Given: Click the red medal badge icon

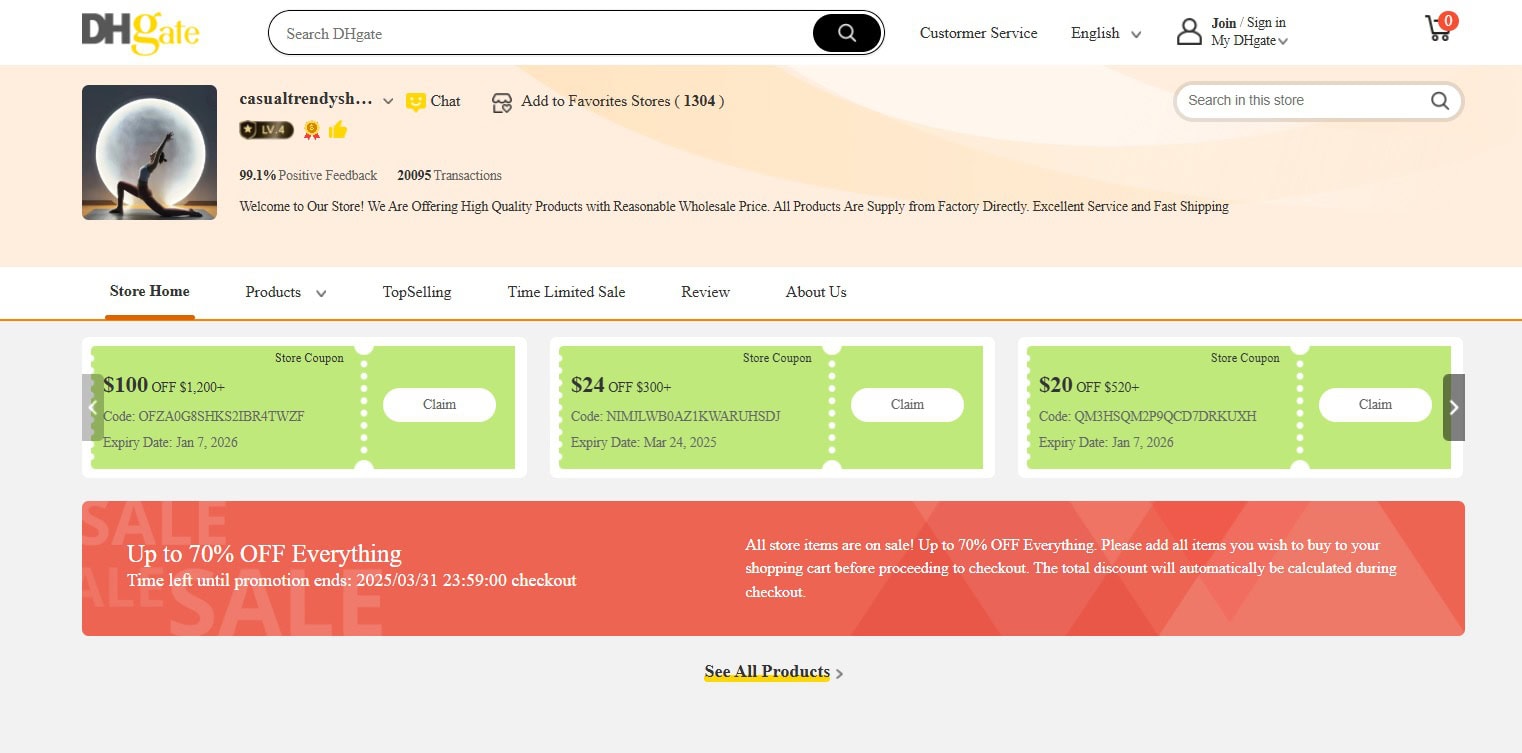Looking at the screenshot, I should pyautogui.click(x=312, y=130).
